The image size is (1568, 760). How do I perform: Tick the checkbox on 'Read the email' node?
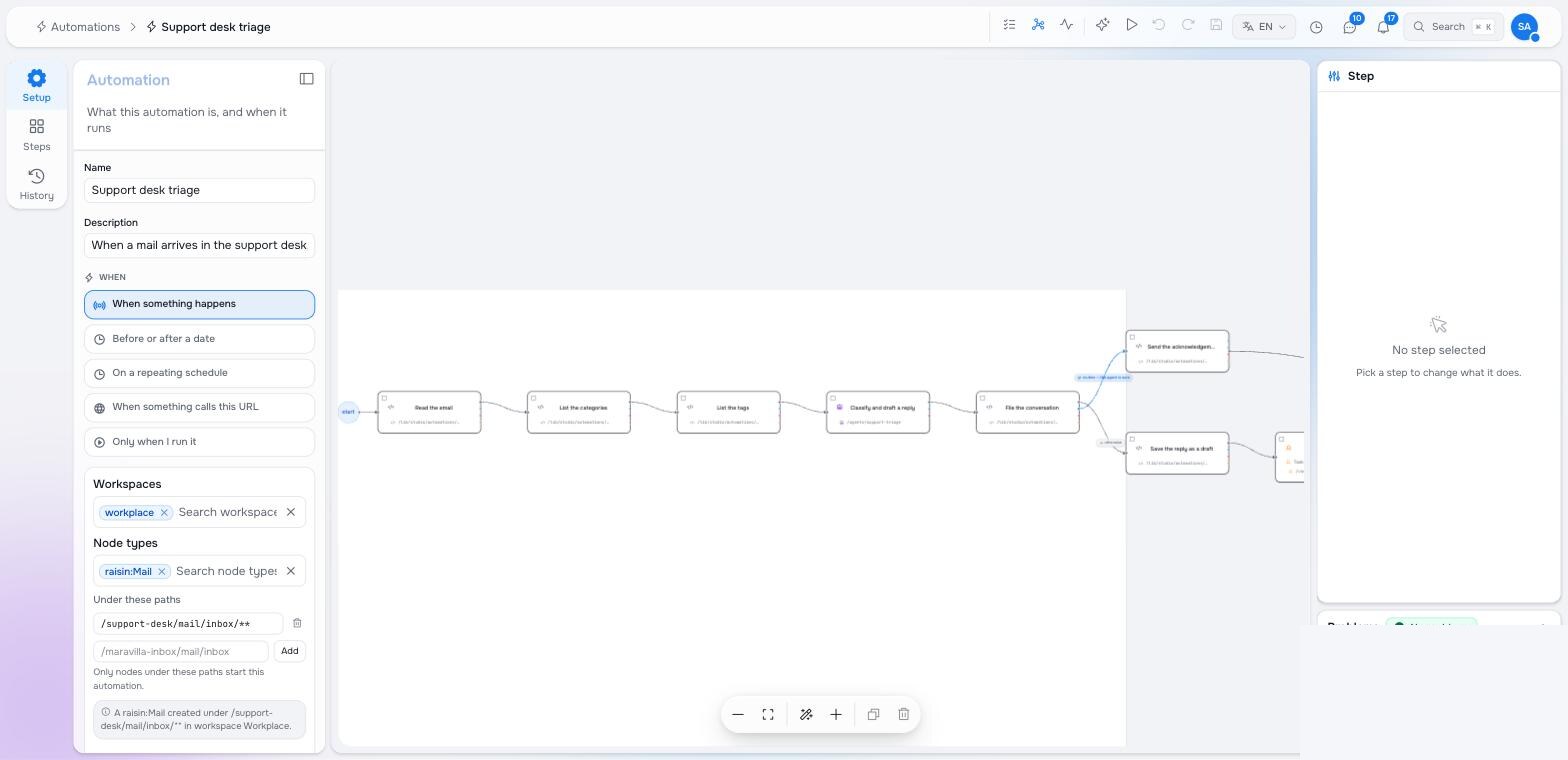[385, 398]
